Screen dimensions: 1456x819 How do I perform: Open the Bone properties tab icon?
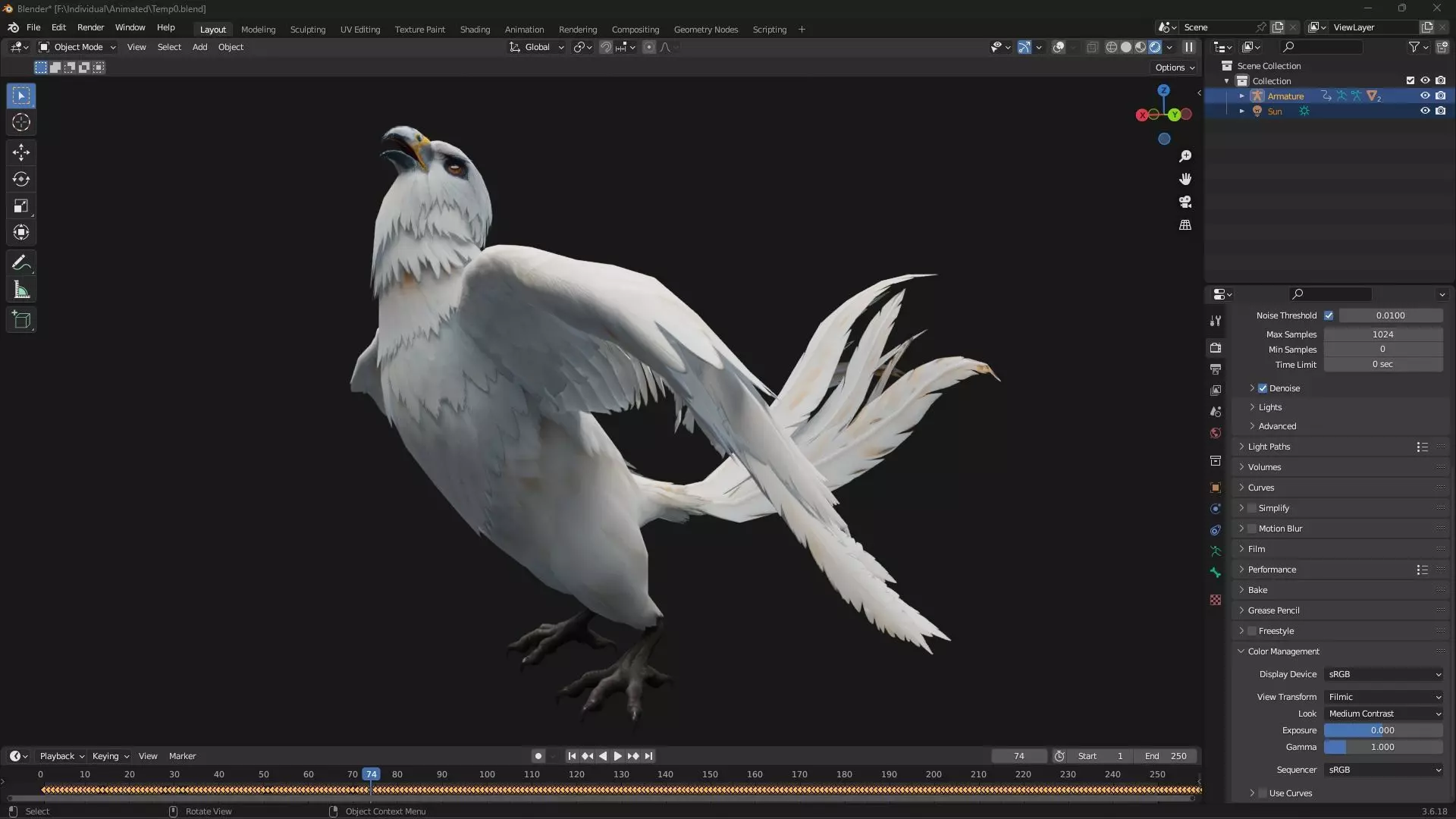point(1216,573)
